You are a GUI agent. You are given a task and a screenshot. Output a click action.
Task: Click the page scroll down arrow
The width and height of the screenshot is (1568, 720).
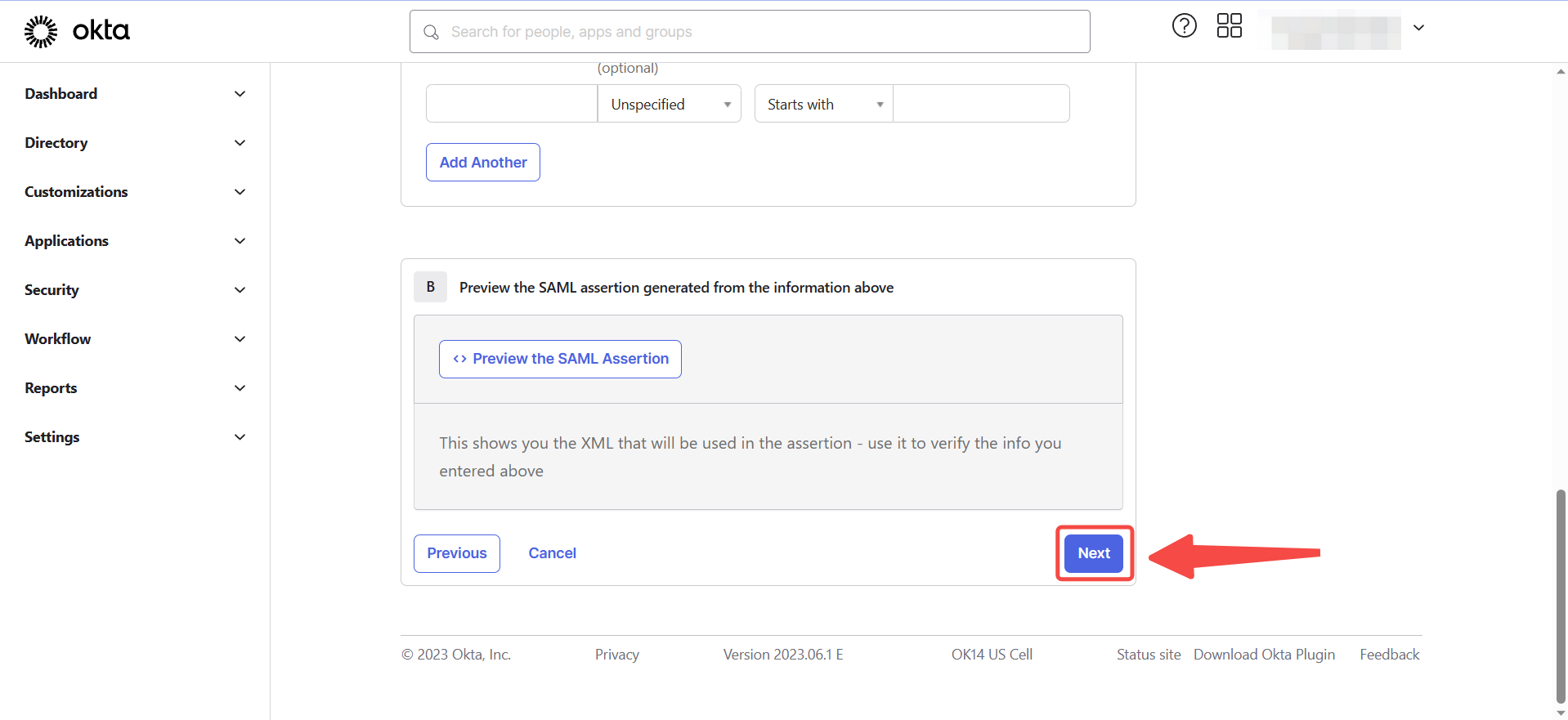coord(1561,713)
